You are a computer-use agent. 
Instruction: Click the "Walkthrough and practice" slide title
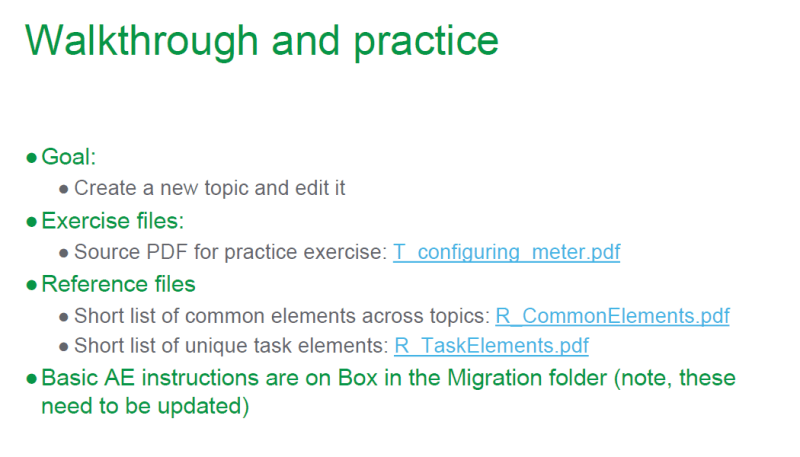pyautogui.click(x=261, y=40)
